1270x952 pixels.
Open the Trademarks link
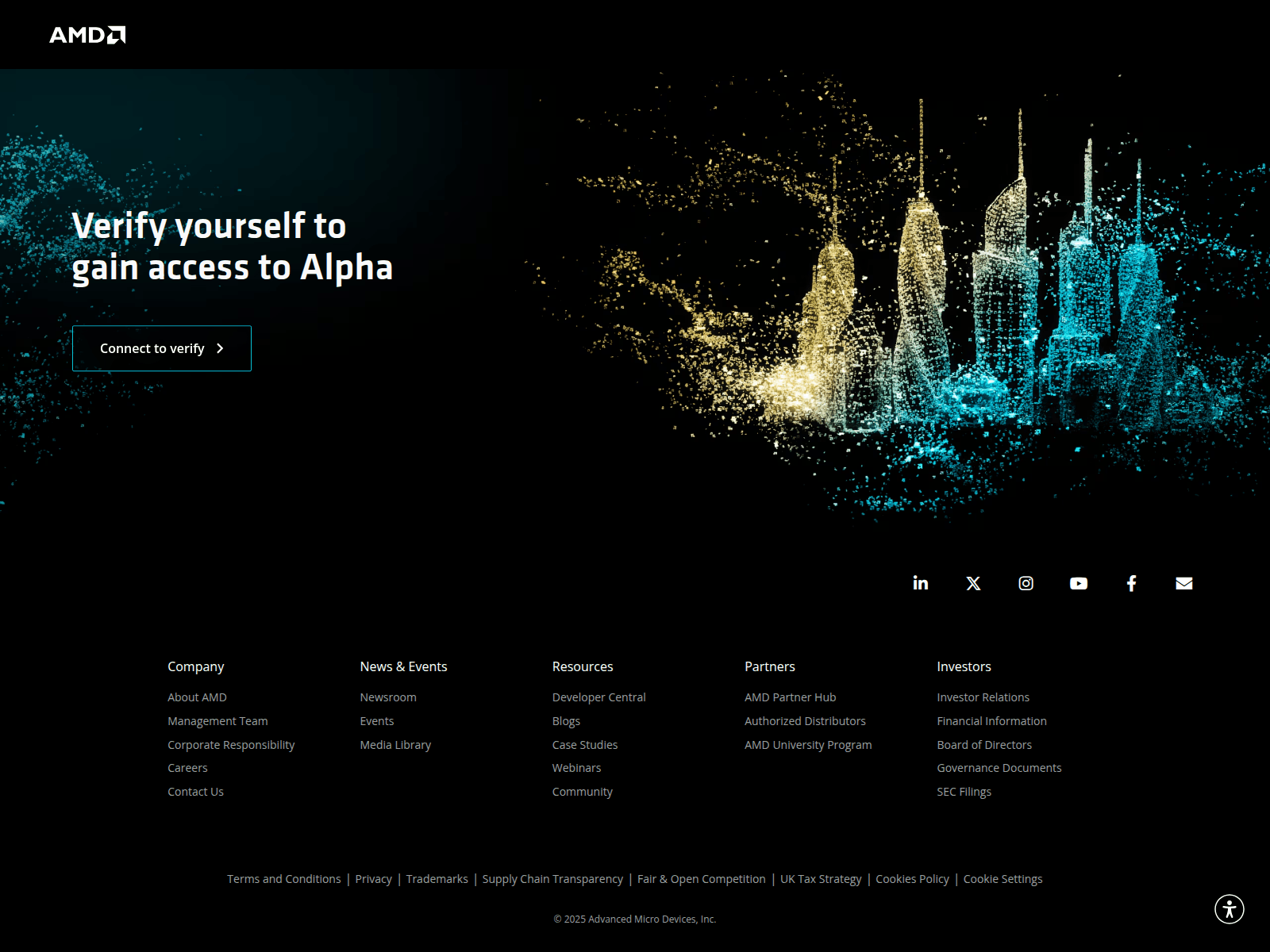tap(437, 879)
